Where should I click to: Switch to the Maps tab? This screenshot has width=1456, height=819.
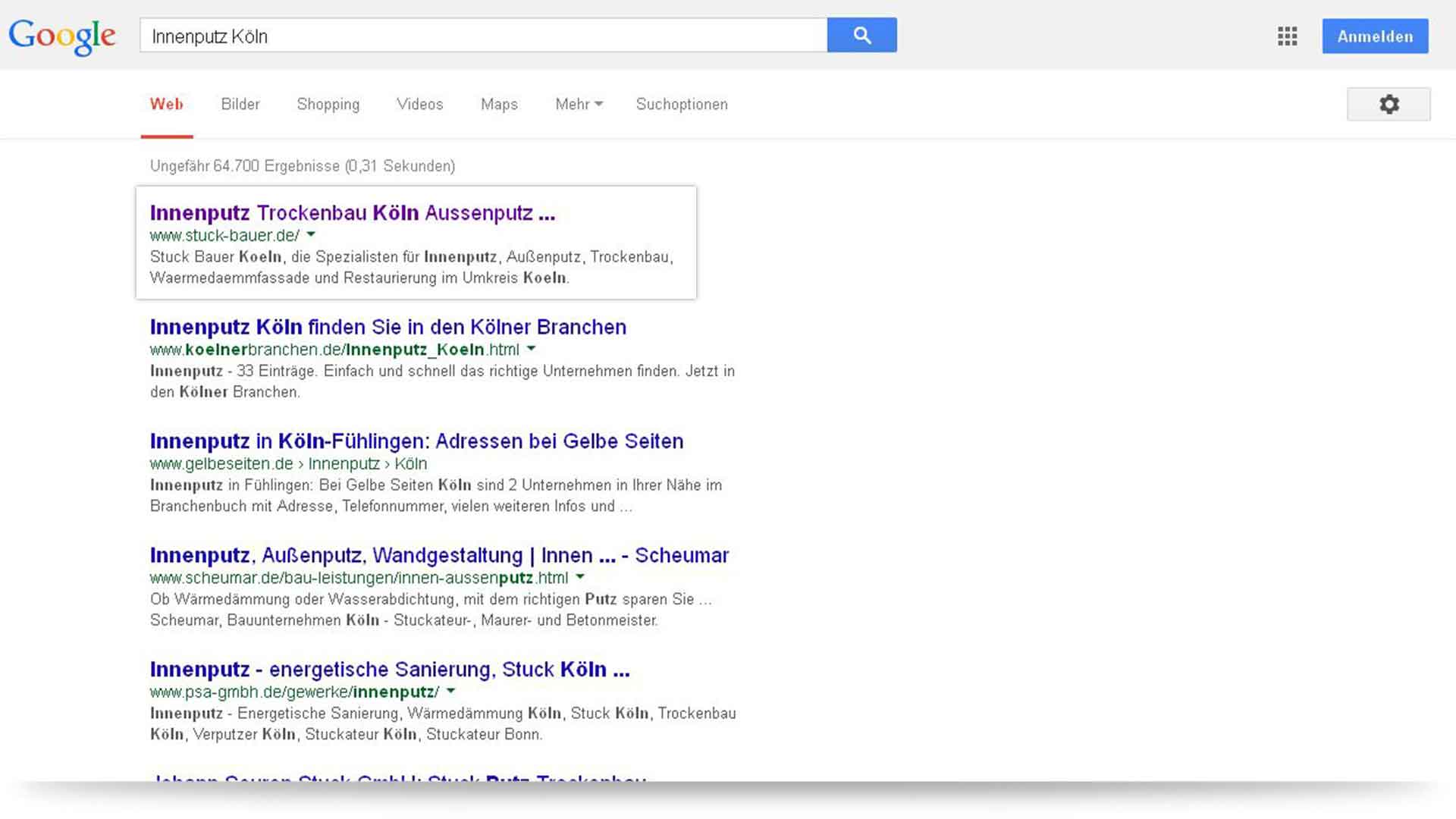coord(499,105)
